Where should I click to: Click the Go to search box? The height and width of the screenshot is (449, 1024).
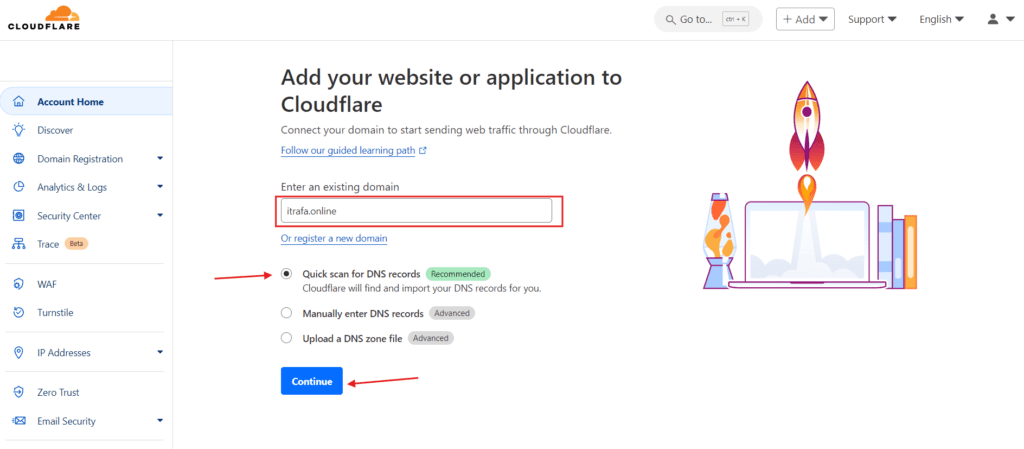click(708, 20)
